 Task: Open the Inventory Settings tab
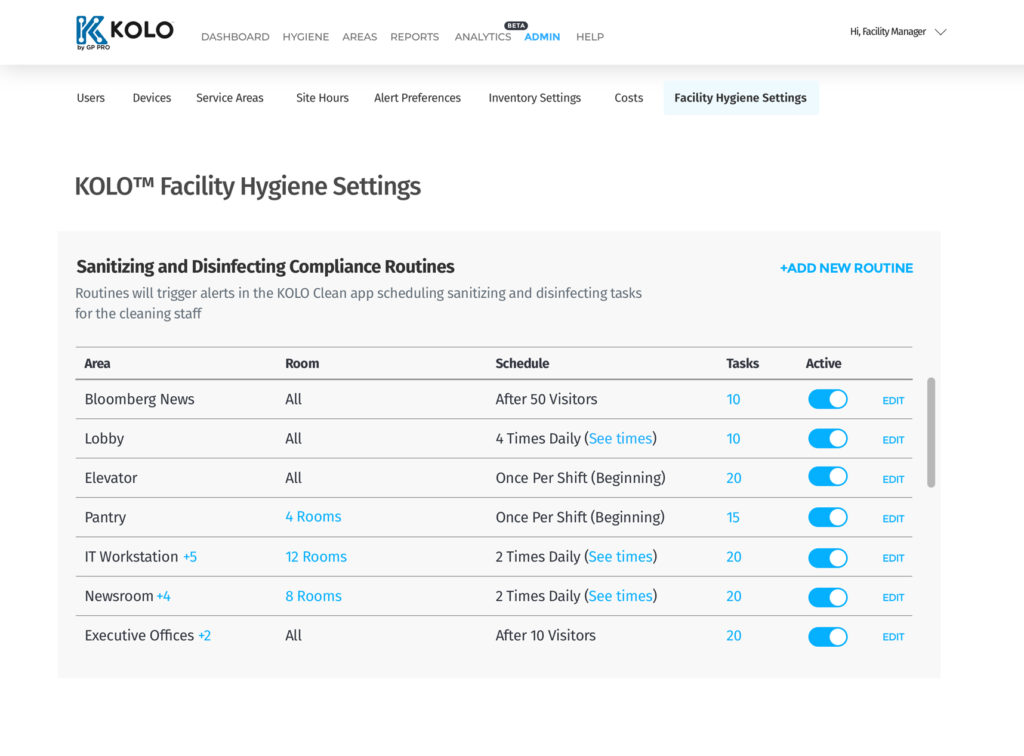click(534, 98)
